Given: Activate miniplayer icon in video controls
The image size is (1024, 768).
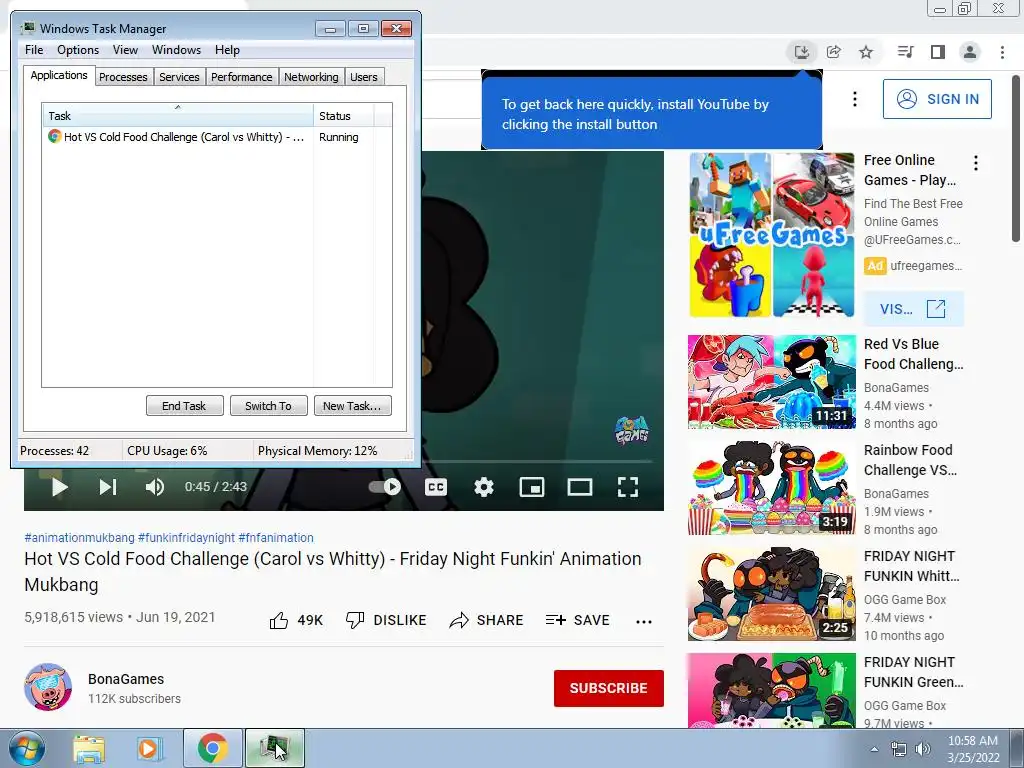Looking at the screenshot, I should pyautogui.click(x=532, y=487).
